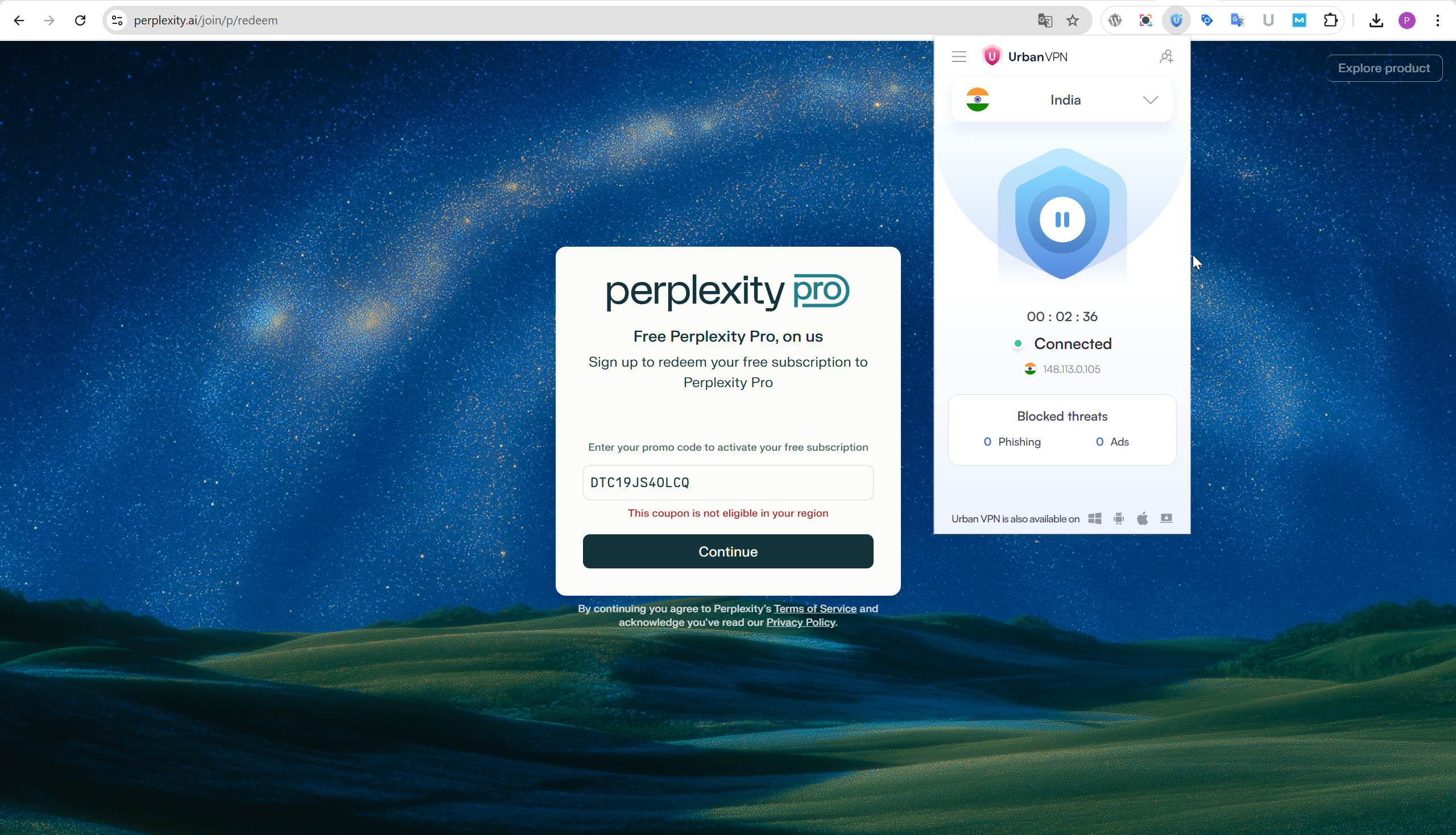Open Urban VPN for Mac desktop link
1456x835 pixels.
point(1167,518)
